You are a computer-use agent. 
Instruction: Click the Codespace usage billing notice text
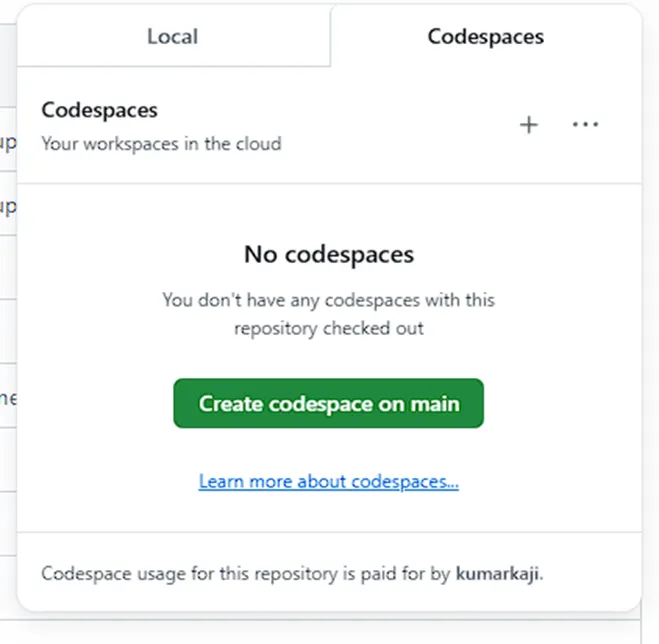[292, 573]
